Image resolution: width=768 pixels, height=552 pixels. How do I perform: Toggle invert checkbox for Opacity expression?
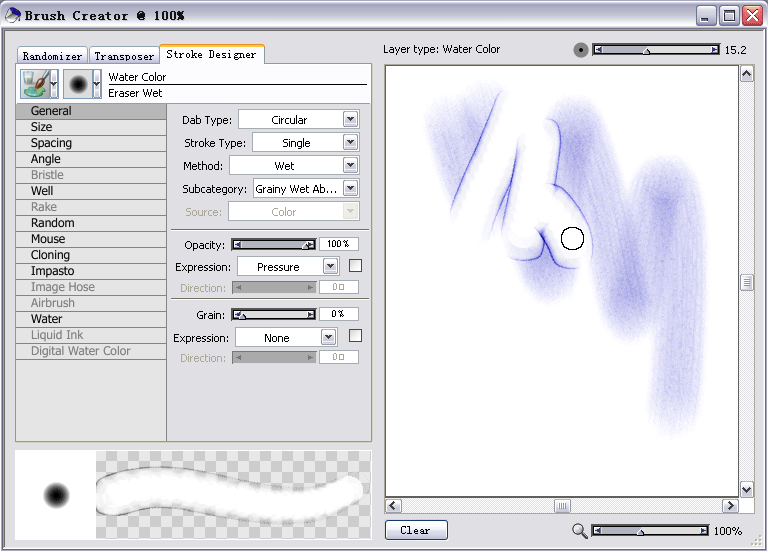pyautogui.click(x=356, y=266)
